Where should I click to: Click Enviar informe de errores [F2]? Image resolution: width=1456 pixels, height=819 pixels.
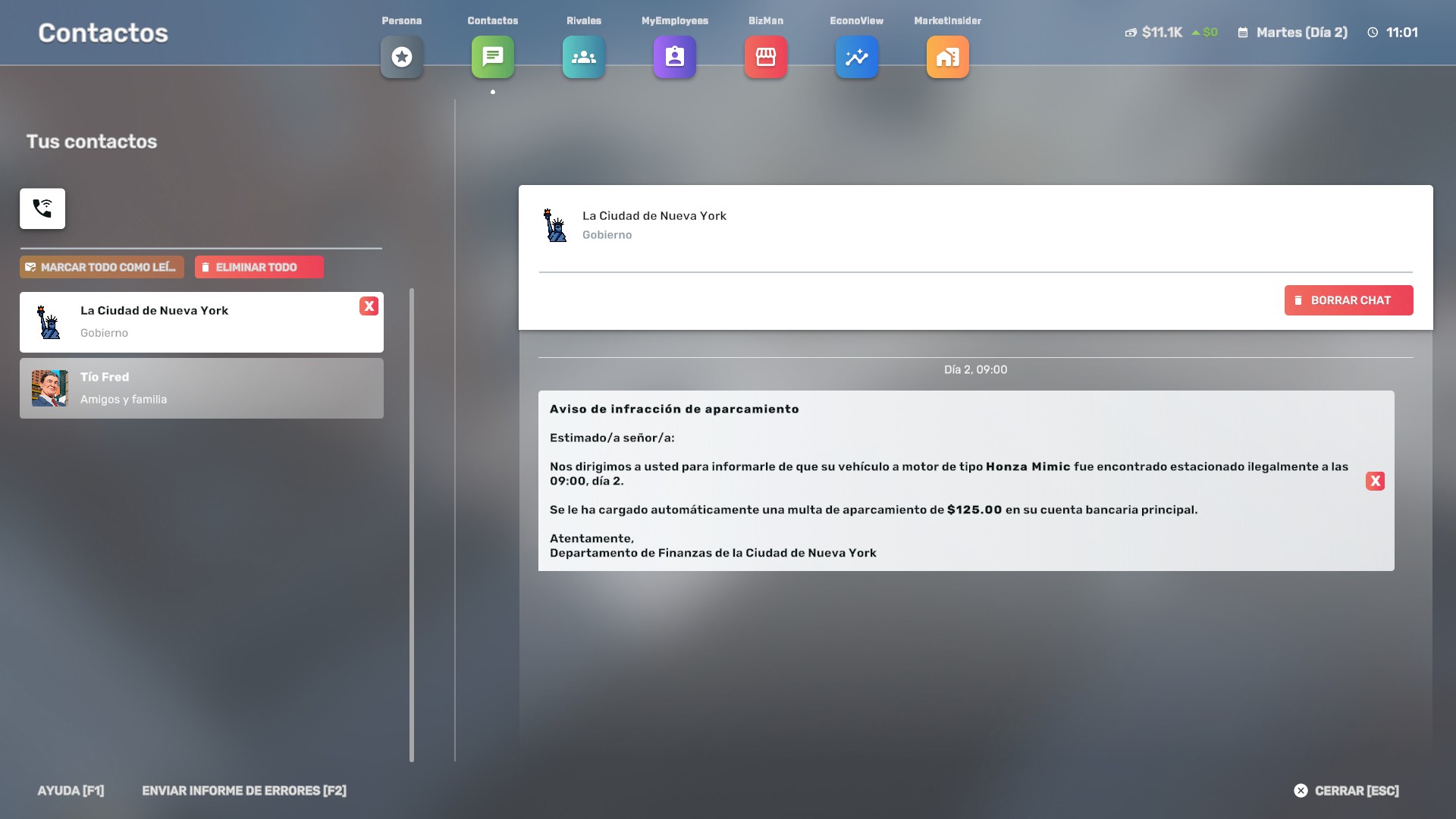tap(244, 790)
